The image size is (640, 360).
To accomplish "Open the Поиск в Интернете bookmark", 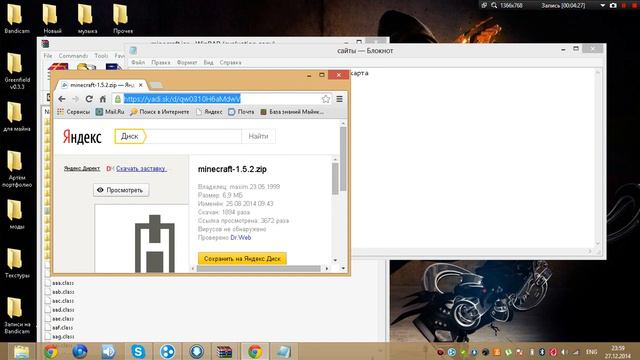I will coord(160,111).
